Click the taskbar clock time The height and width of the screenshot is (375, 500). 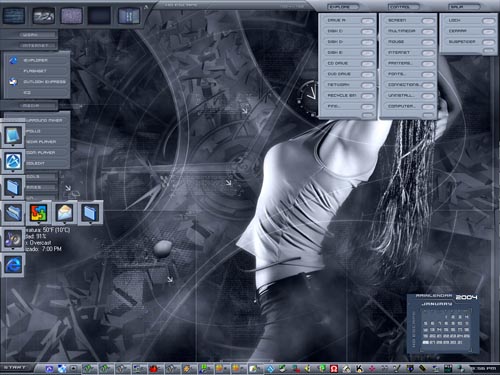click(x=483, y=368)
